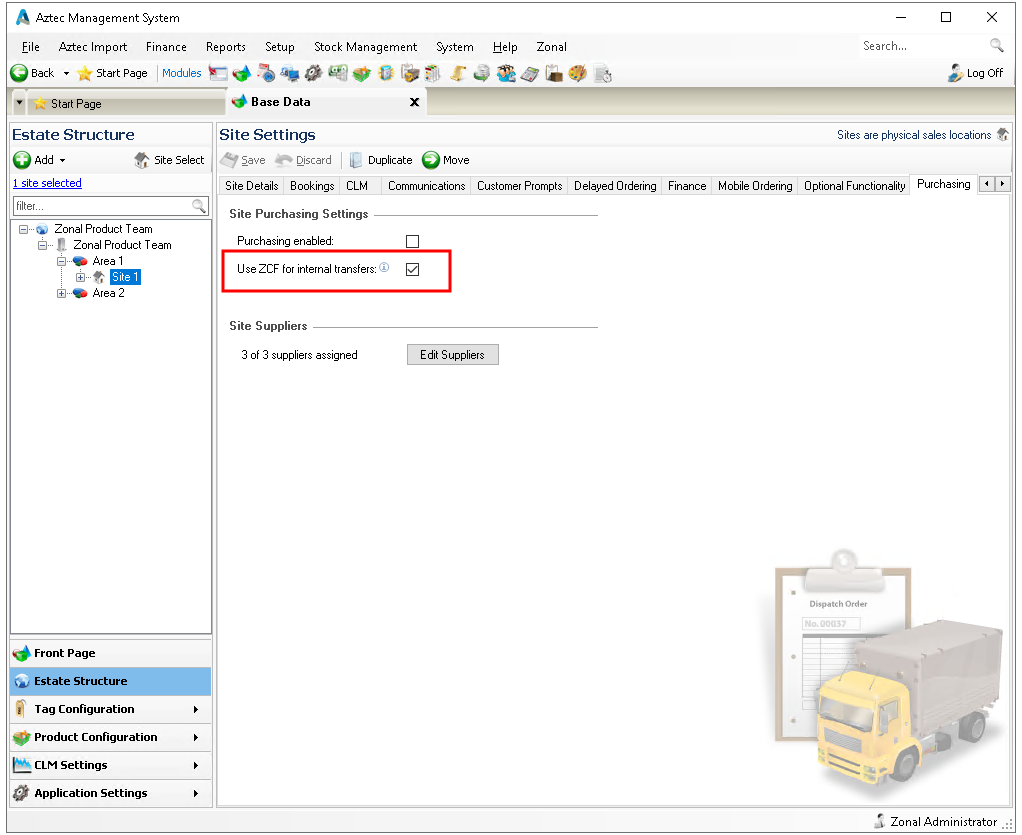Close the Base Data tab

tap(415, 102)
